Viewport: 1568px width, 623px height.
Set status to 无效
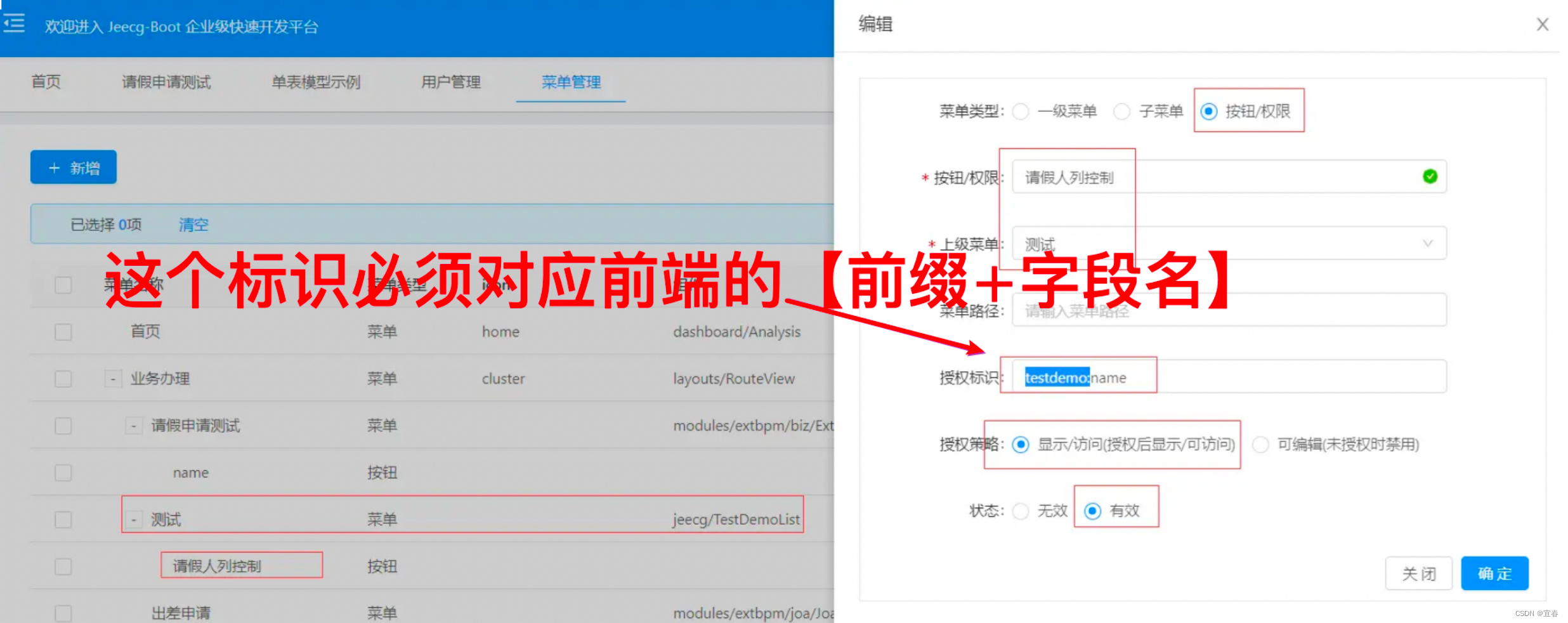pyautogui.click(x=1021, y=511)
